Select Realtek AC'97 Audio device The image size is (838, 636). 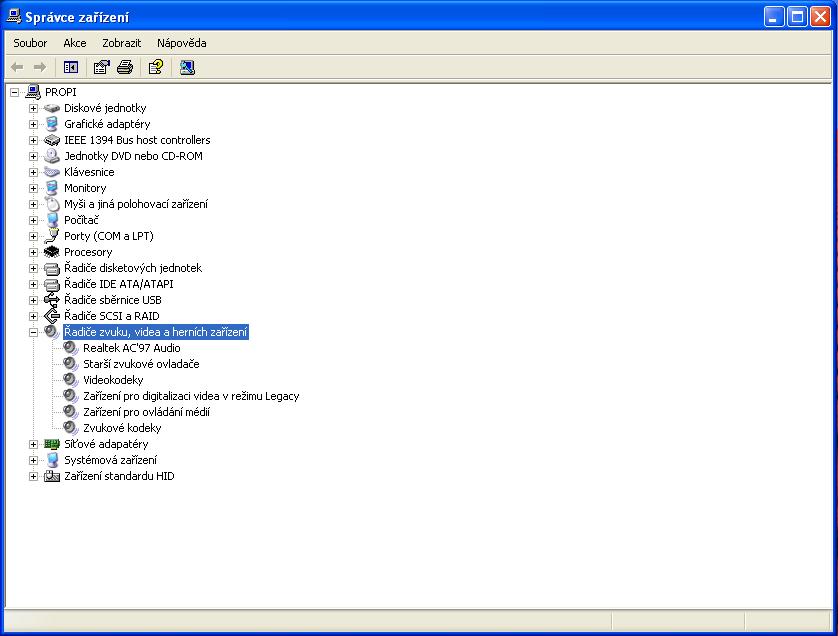click(131, 348)
